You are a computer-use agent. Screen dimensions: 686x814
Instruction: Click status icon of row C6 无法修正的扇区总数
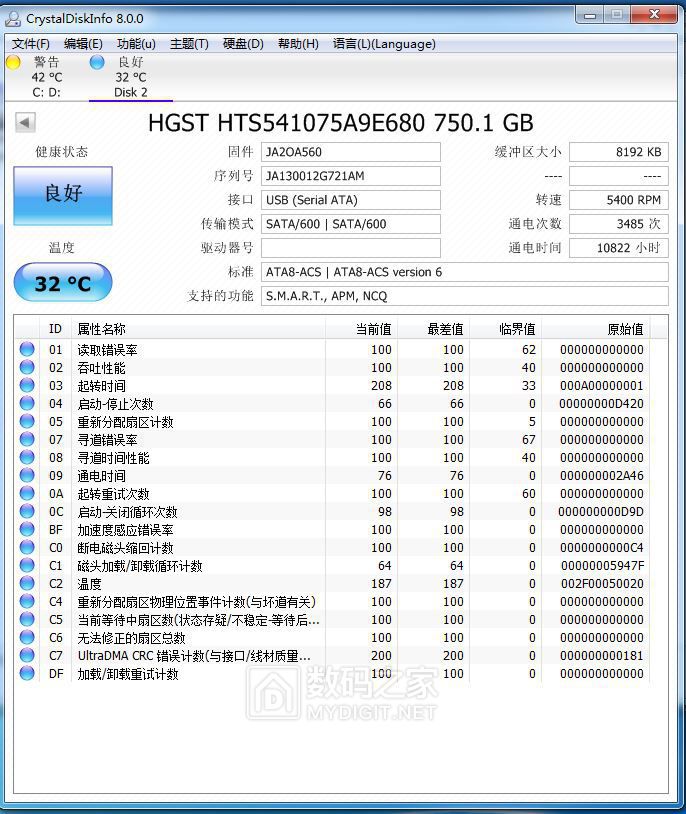pos(27,637)
